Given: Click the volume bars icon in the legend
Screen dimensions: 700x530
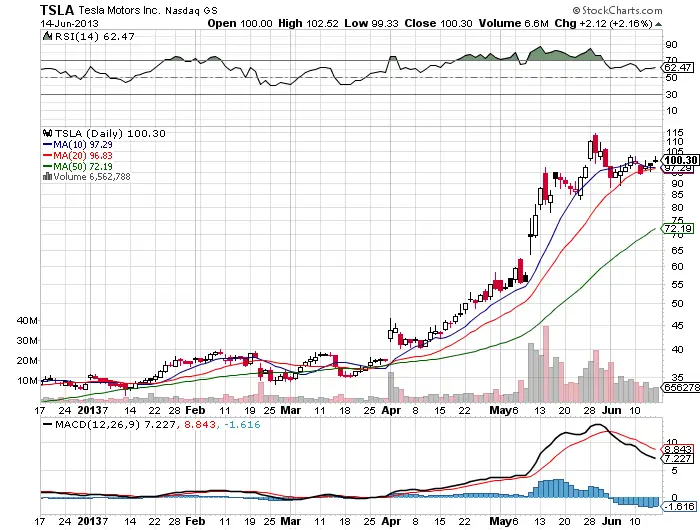Looking at the screenshot, I should pyautogui.click(x=47, y=177).
